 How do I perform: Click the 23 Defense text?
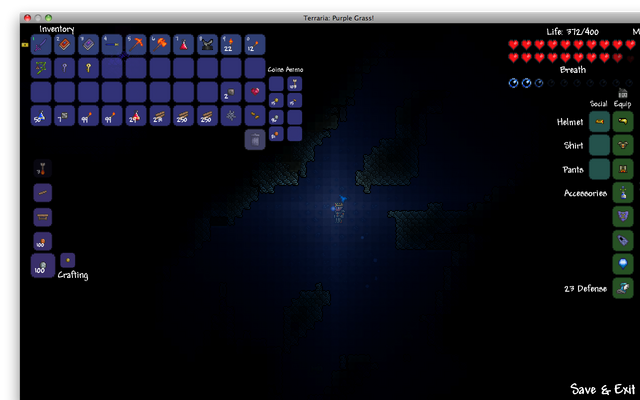tap(585, 289)
